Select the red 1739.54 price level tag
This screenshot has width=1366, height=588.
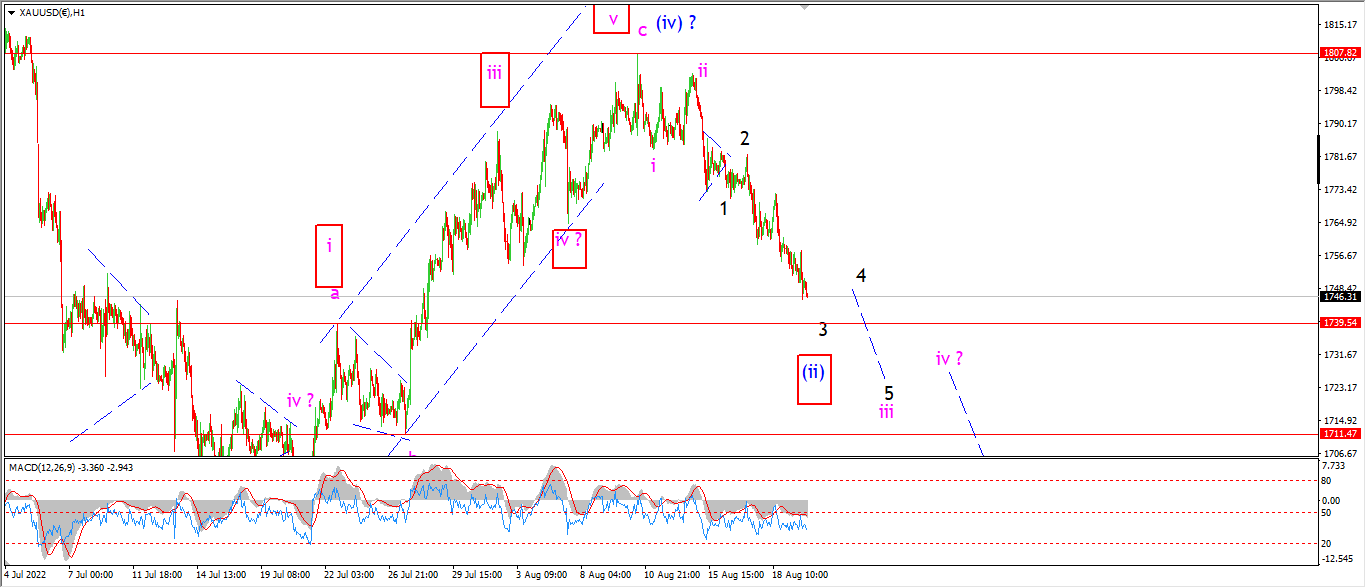1340,323
